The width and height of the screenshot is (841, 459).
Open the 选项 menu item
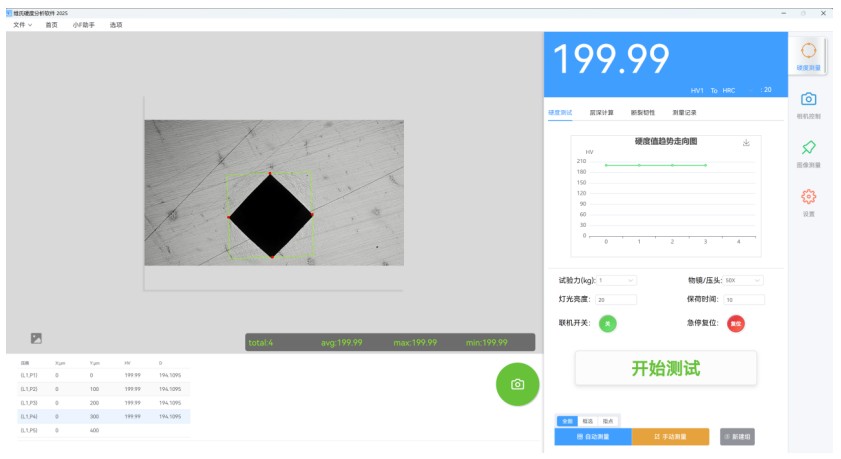coord(116,25)
